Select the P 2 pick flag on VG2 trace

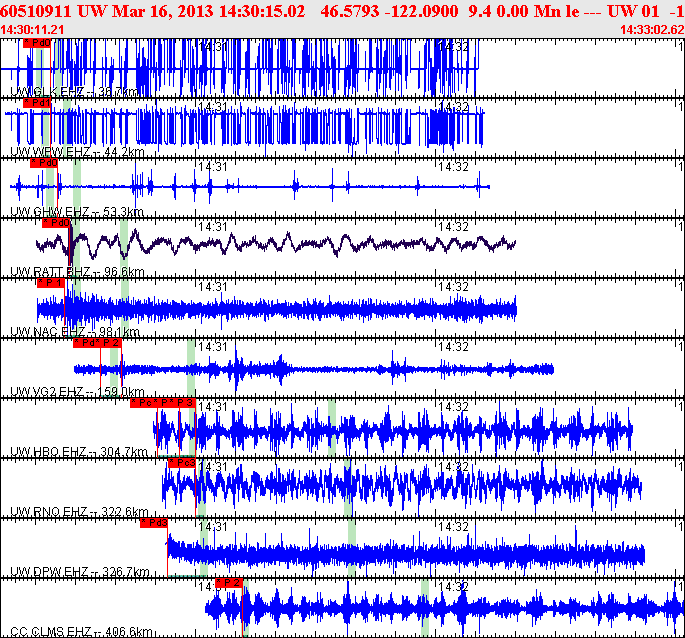[x=111, y=343]
